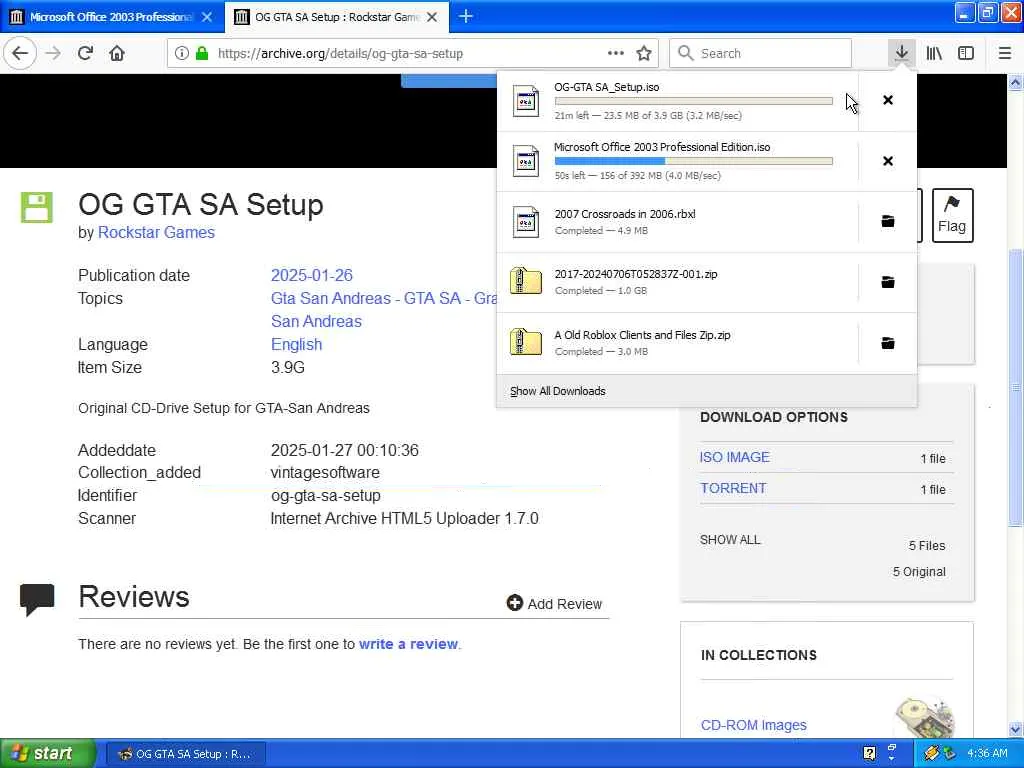Viewport: 1024px width, 768px height.
Task: Focus the browser Search field
Action: [x=760, y=53]
